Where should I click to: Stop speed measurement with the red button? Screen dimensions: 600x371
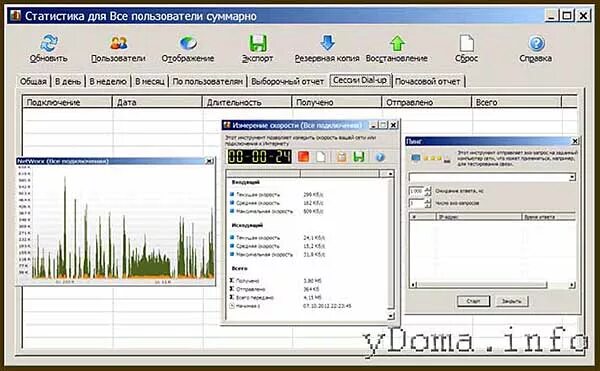303,157
